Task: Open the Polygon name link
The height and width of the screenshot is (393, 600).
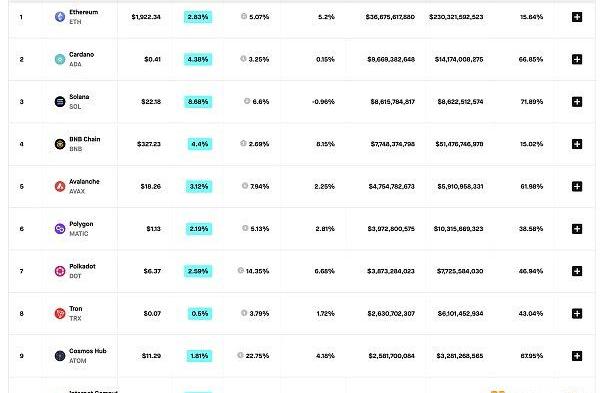Action: point(81,224)
